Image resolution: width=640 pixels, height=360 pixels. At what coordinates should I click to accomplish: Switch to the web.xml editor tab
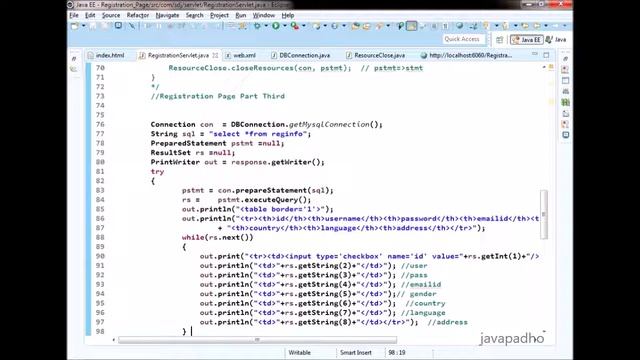tap(241, 55)
